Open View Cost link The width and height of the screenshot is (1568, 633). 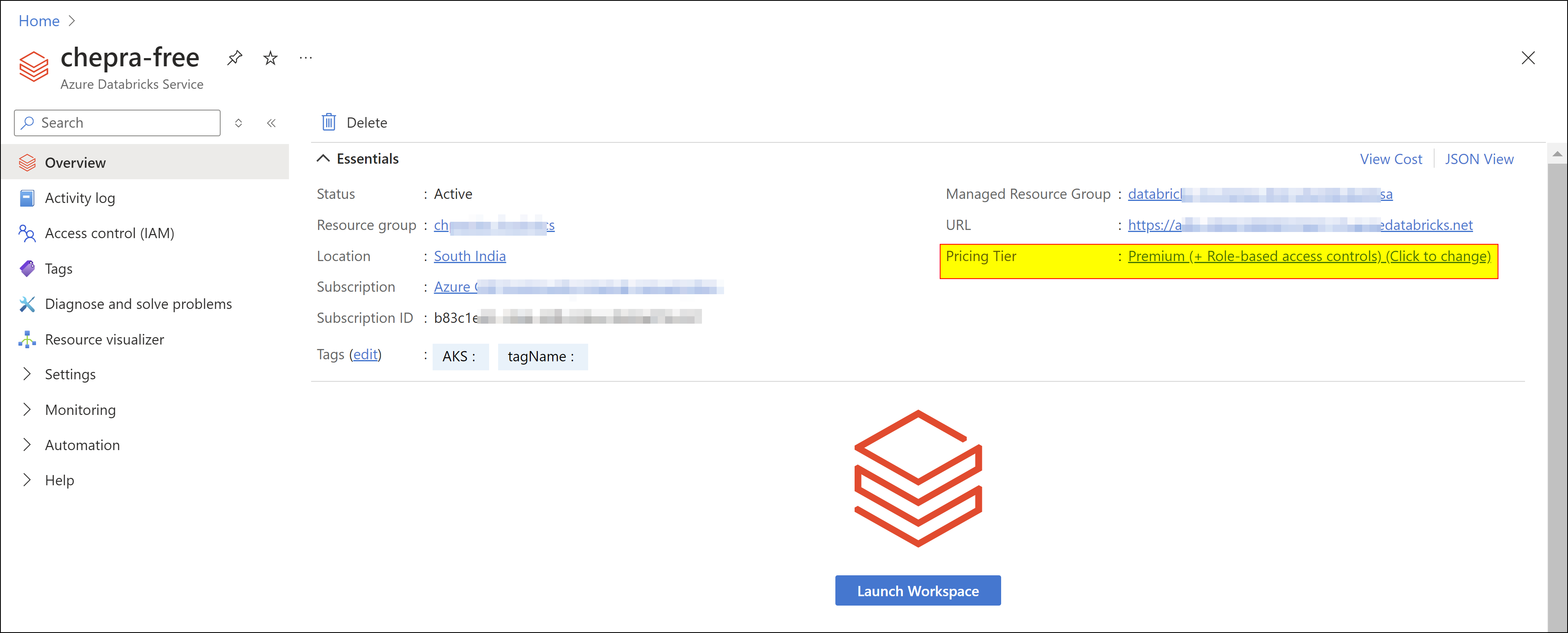click(1391, 159)
